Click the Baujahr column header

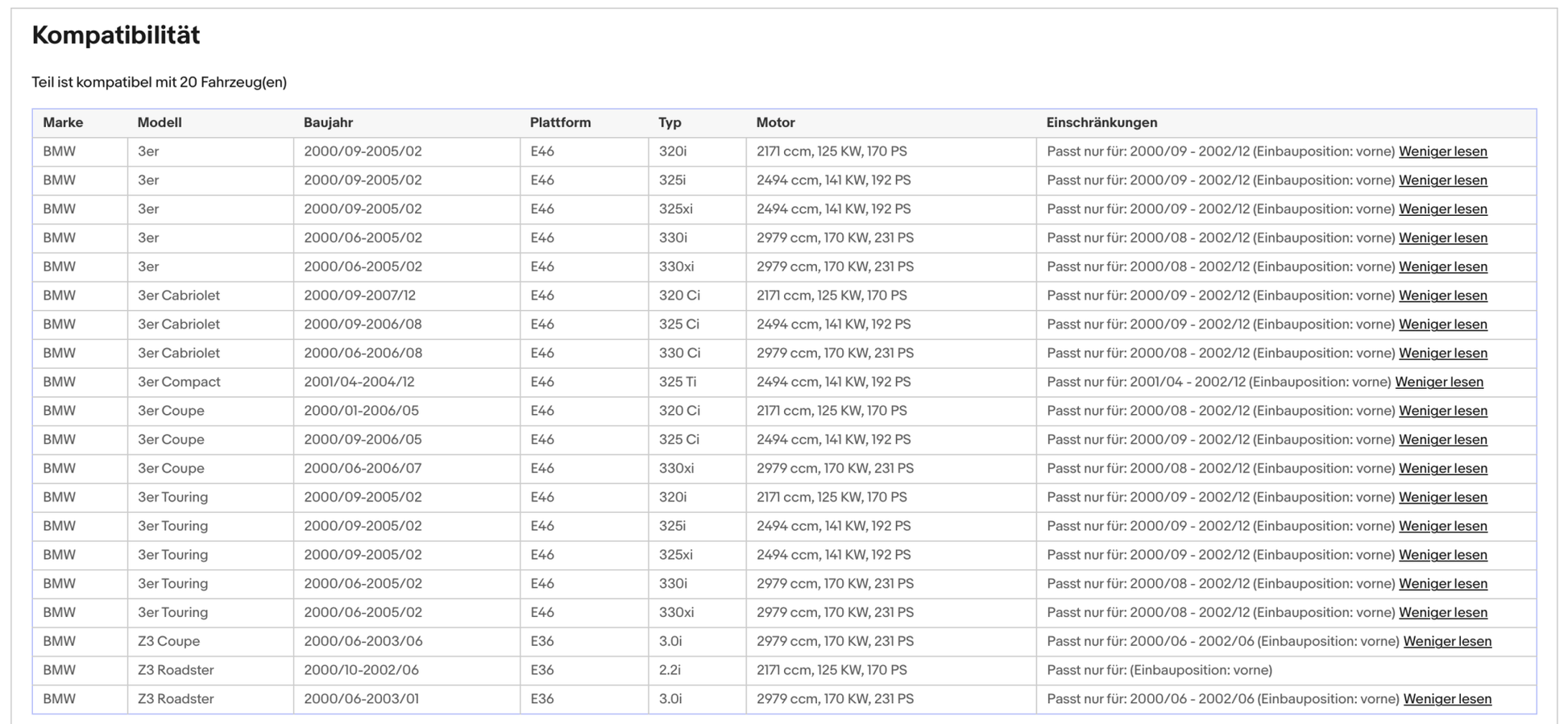point(328,122)
